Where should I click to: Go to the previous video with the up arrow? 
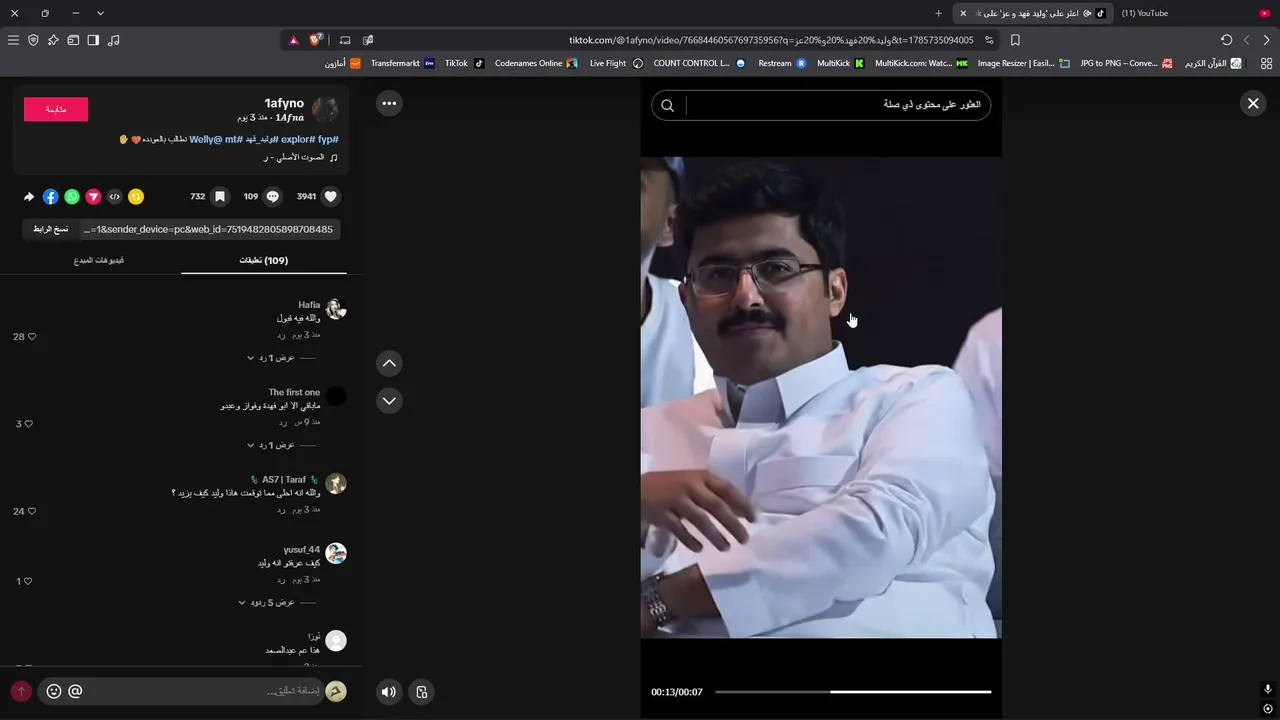click(x=389, y=363)
